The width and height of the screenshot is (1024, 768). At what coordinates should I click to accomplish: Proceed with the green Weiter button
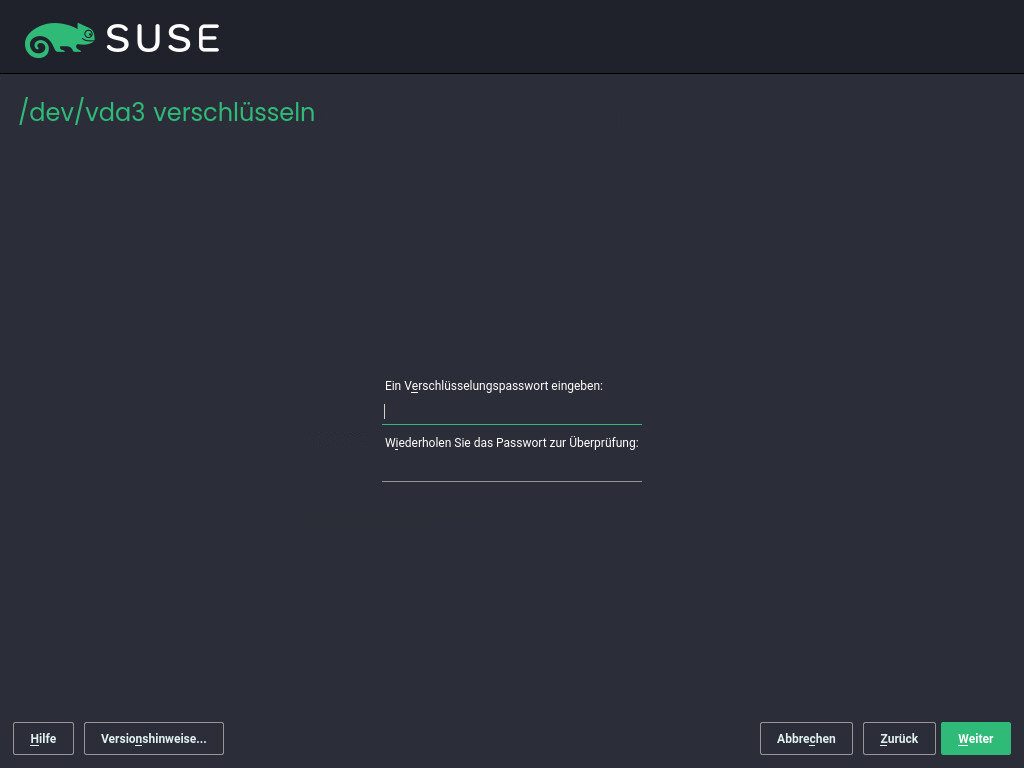pyautogui.click(x=975, y=739)
